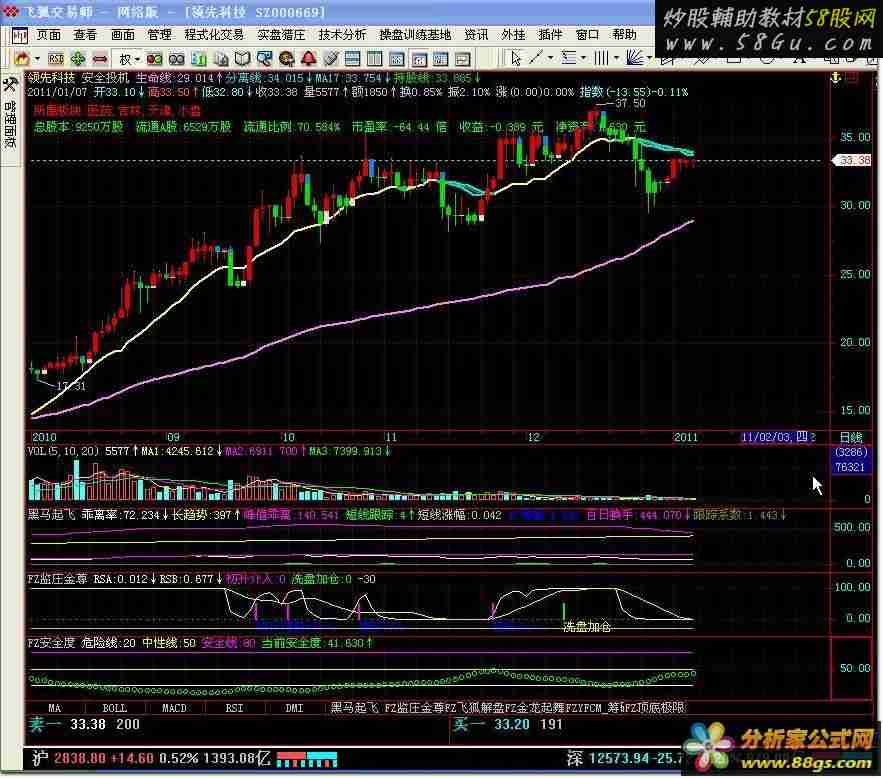Click the 深 index 12573.94 status entry
The height and width of the screenshot is (778, 883).
(x=625, y=759)
